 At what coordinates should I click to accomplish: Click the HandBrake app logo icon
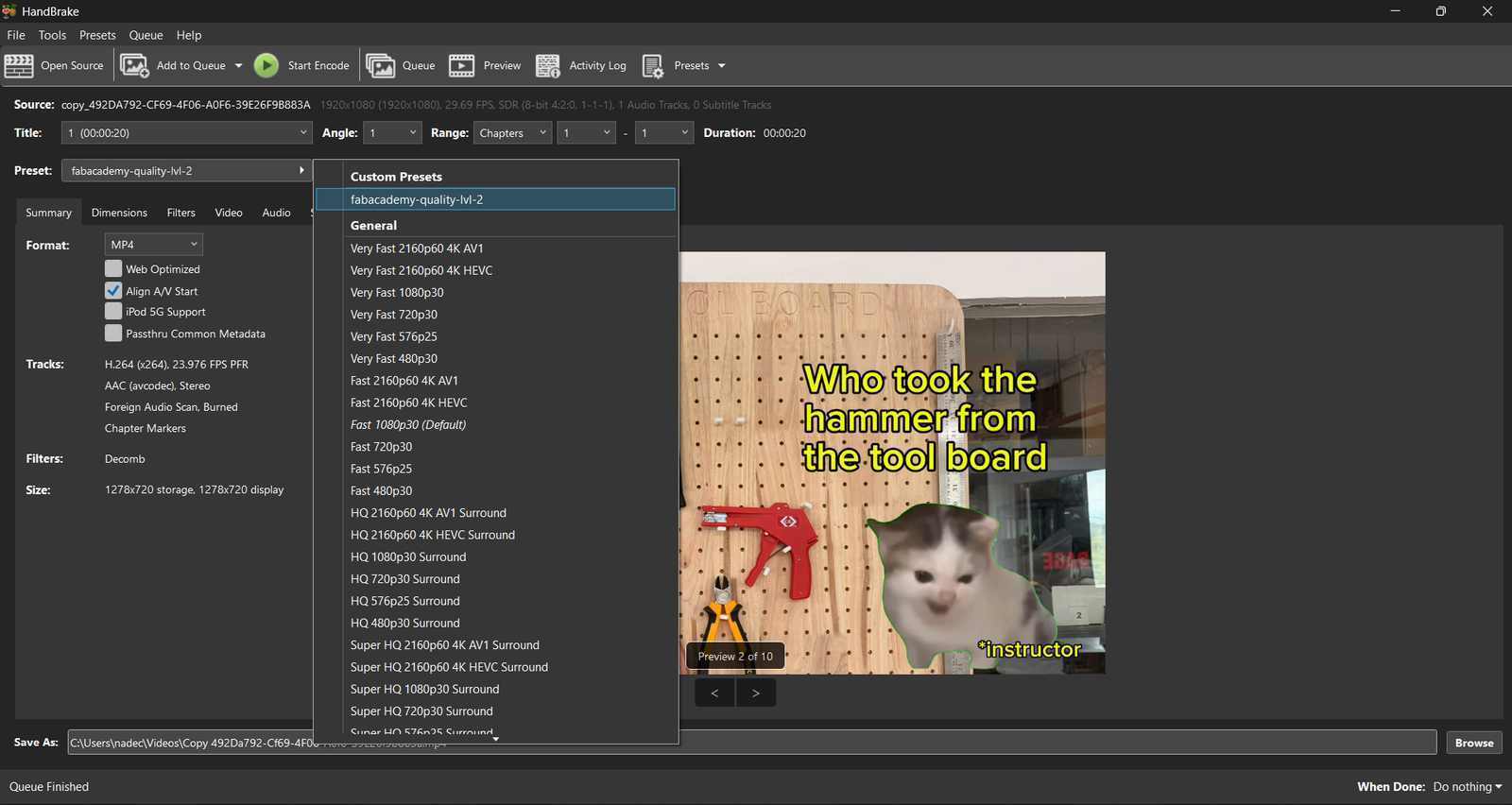pyautogui.click(x=9, y=11)
